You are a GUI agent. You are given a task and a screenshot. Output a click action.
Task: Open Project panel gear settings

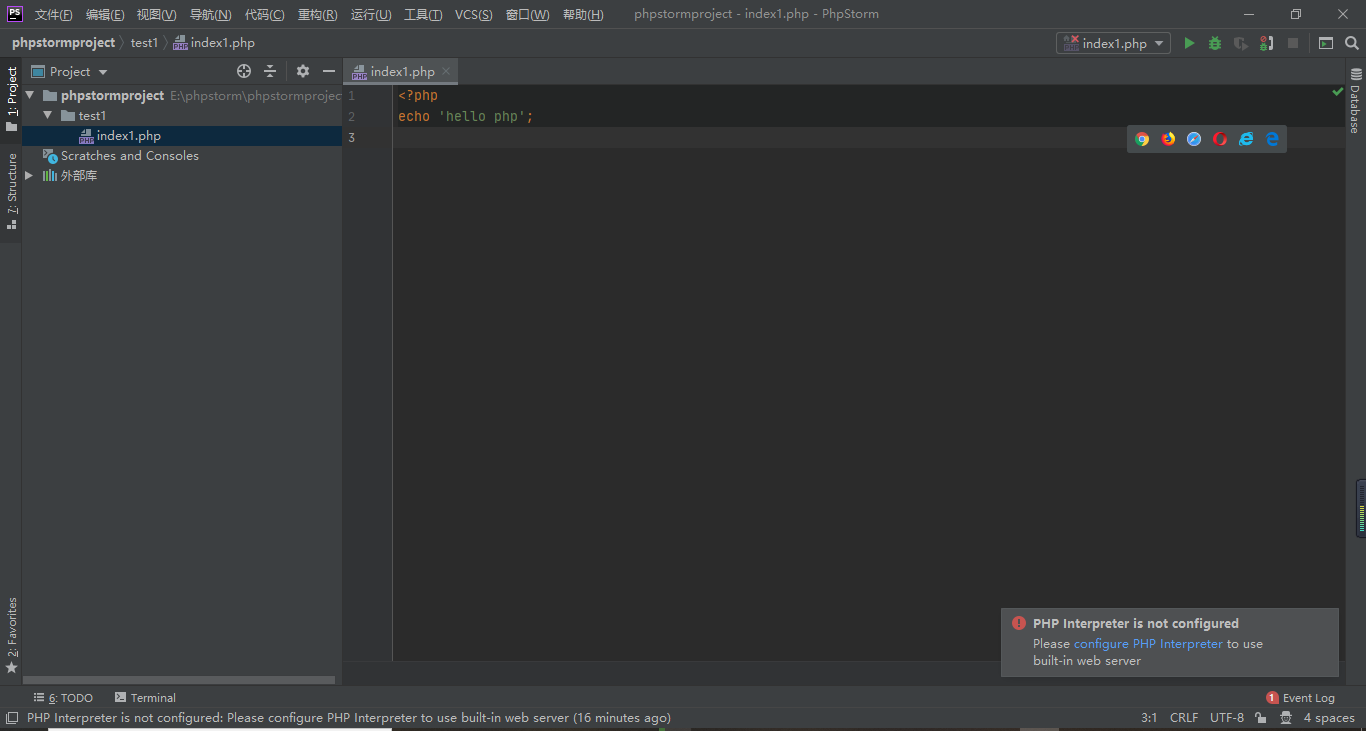(303, 71)
